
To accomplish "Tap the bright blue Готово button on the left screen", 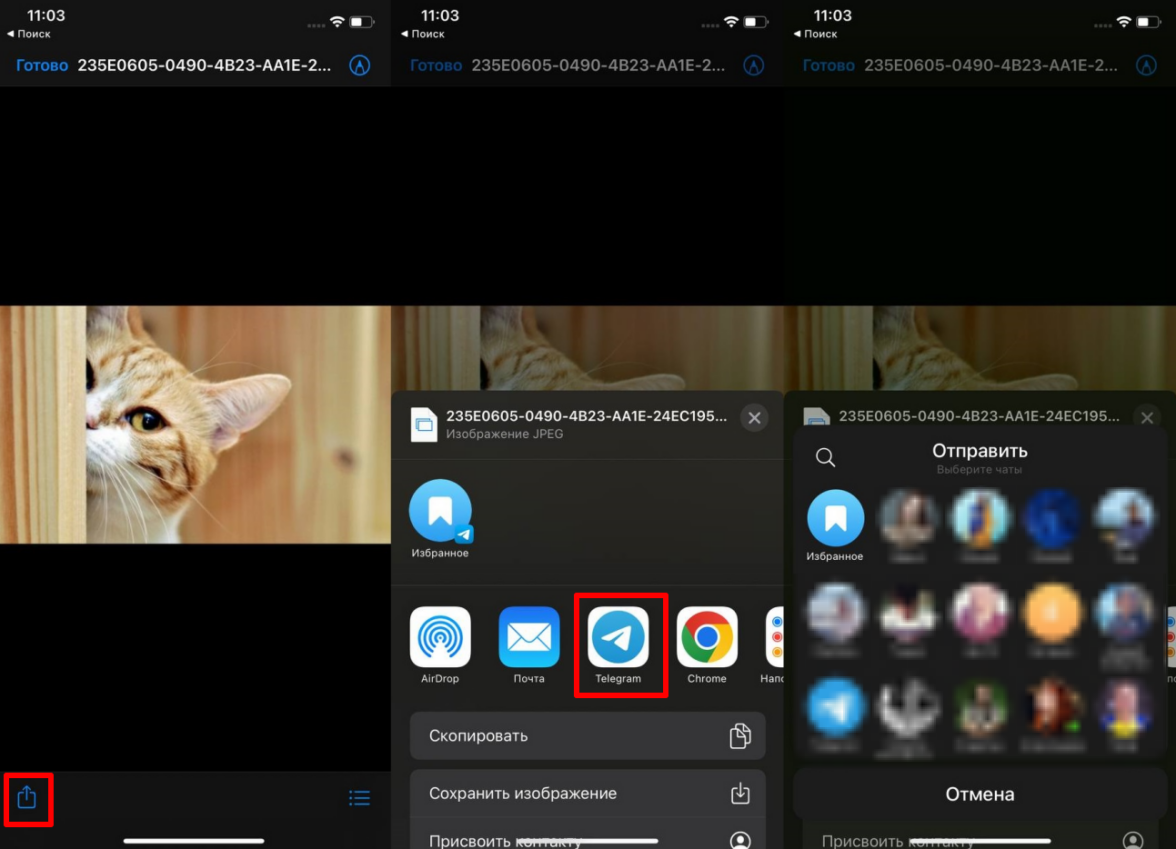I will [42, 65].
